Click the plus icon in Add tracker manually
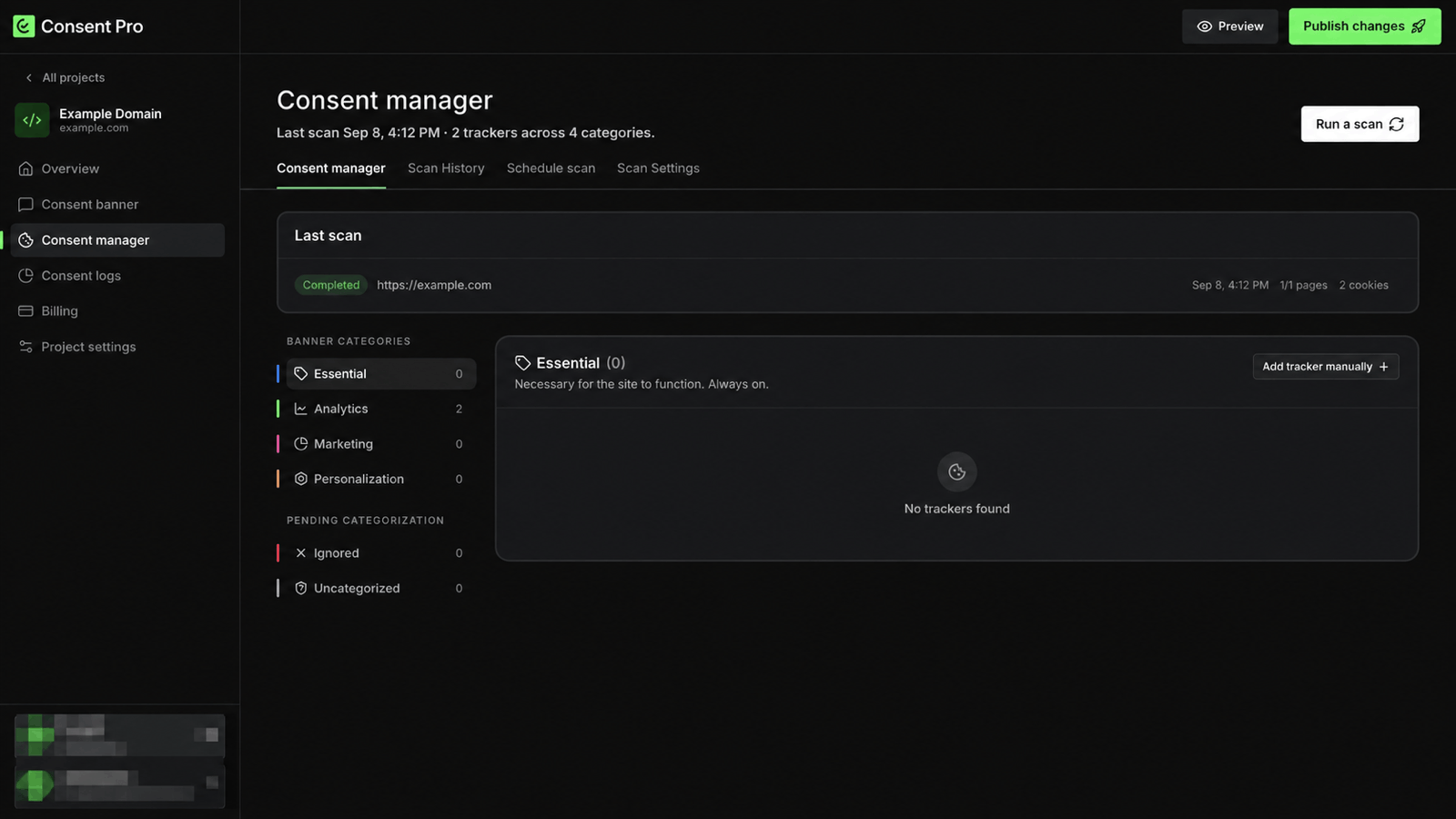The width and height of the screenshot is (1456, 819). (x=1383, y=367)
